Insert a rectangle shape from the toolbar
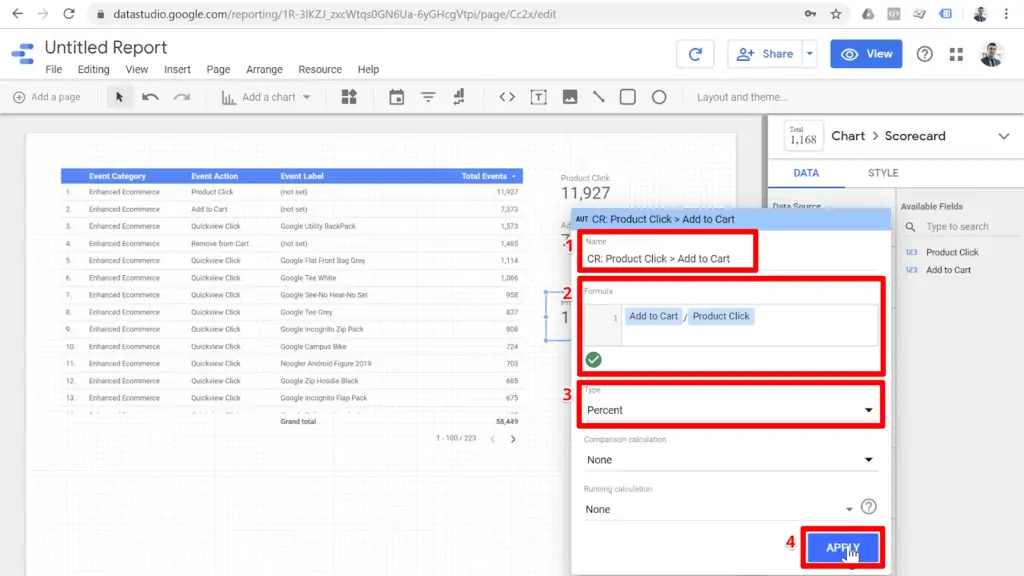Screen dimensions: 1024x576 coord(628,97)
